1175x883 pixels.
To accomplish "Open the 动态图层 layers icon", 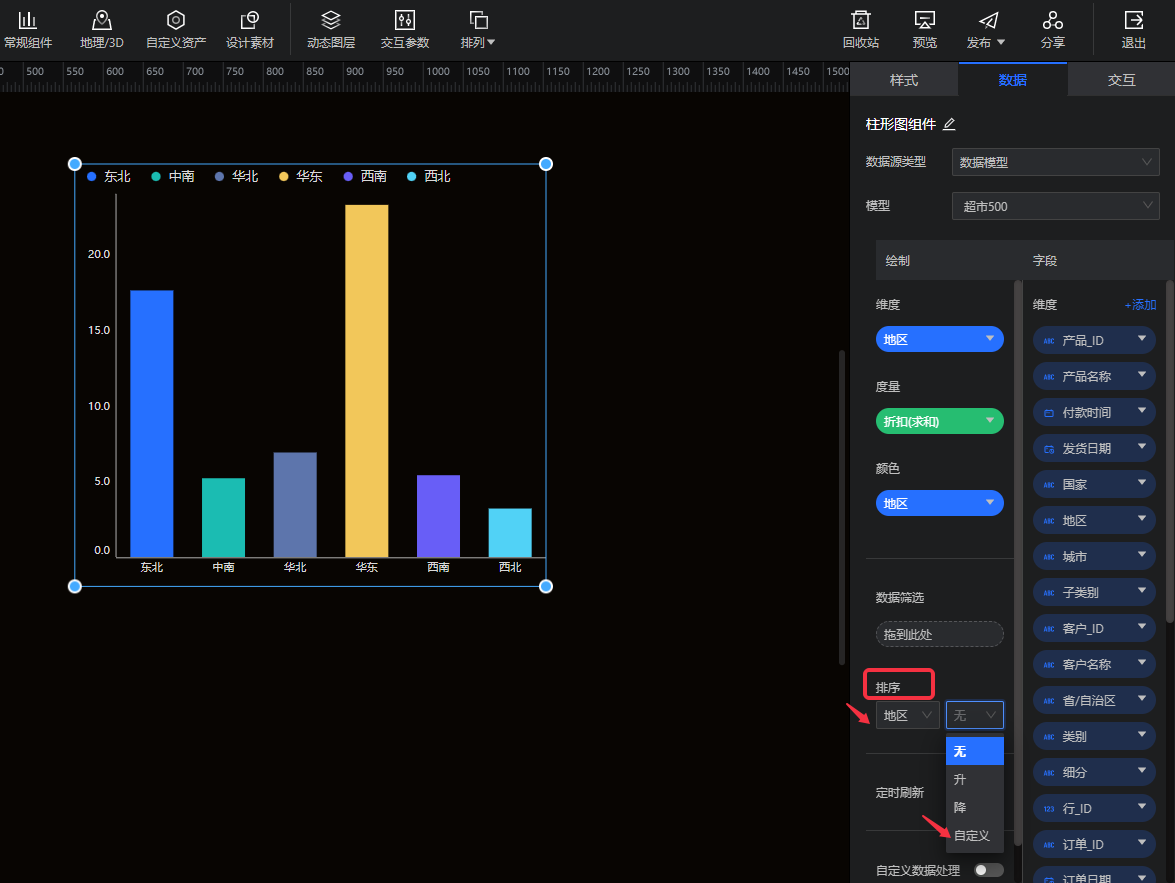I will coord(331,21).
